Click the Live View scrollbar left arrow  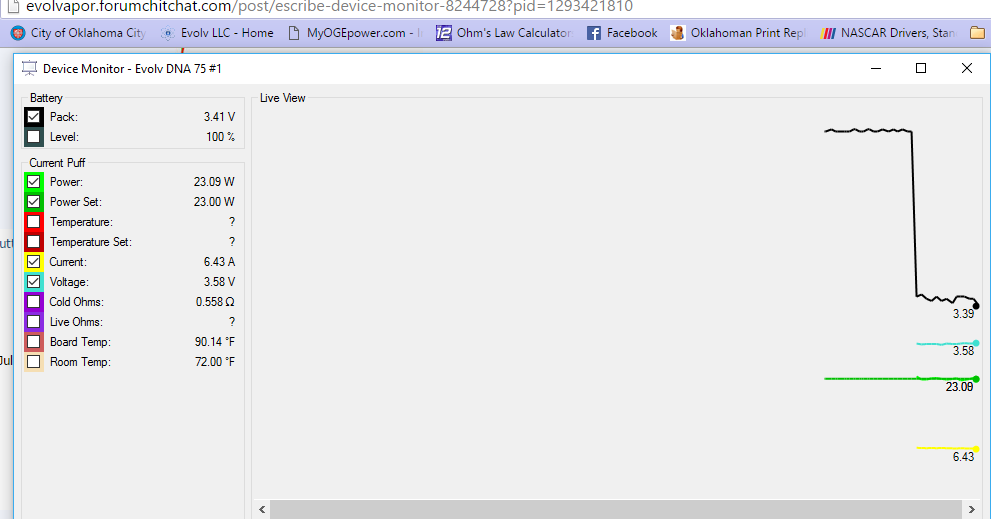261,510
